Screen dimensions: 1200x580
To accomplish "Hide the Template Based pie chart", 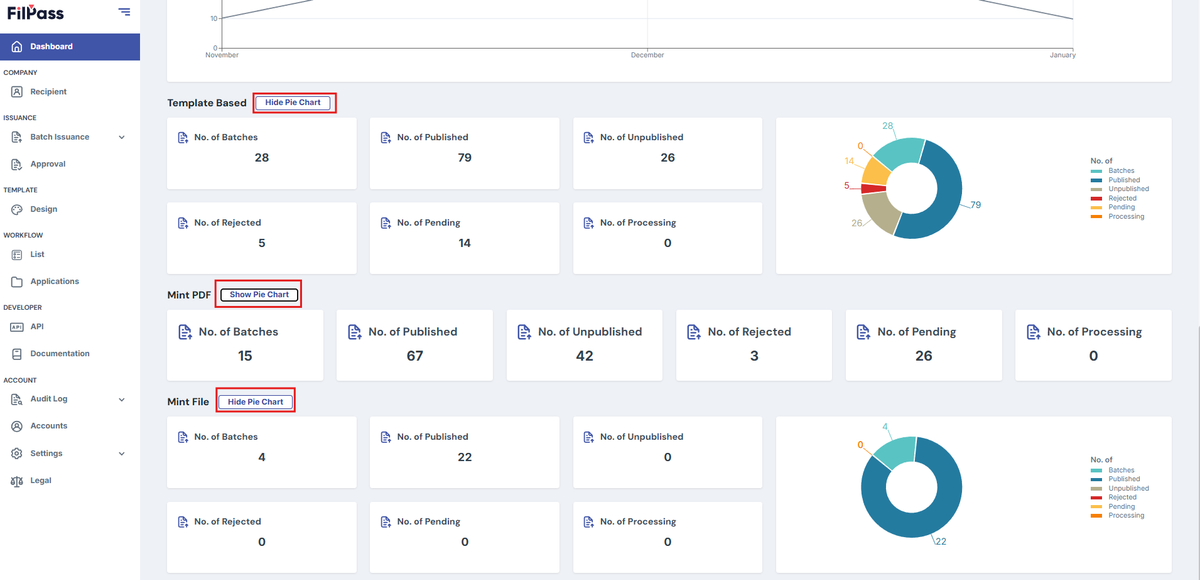I will [x=293, y=102].
